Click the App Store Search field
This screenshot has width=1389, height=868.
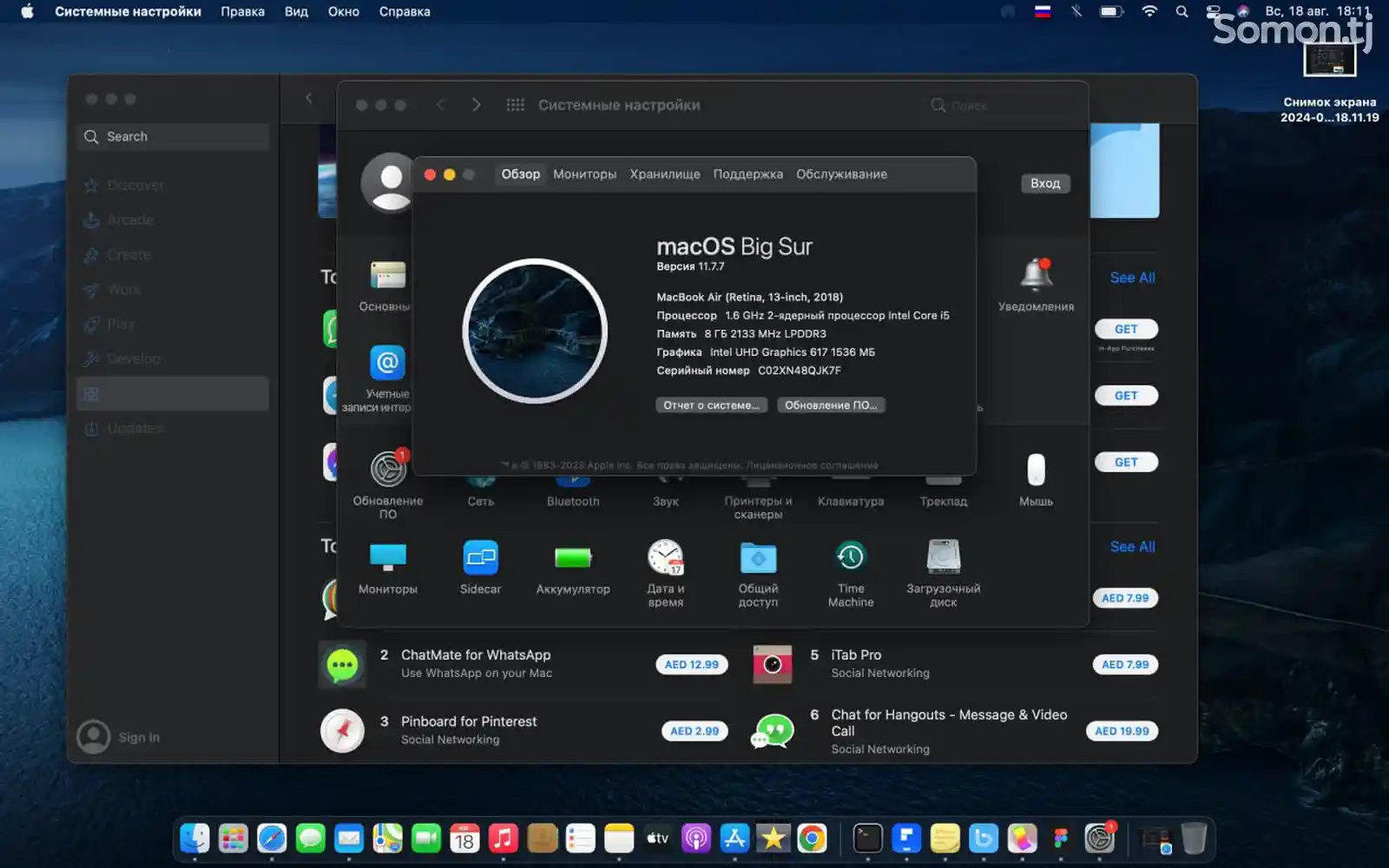[173, 136]
